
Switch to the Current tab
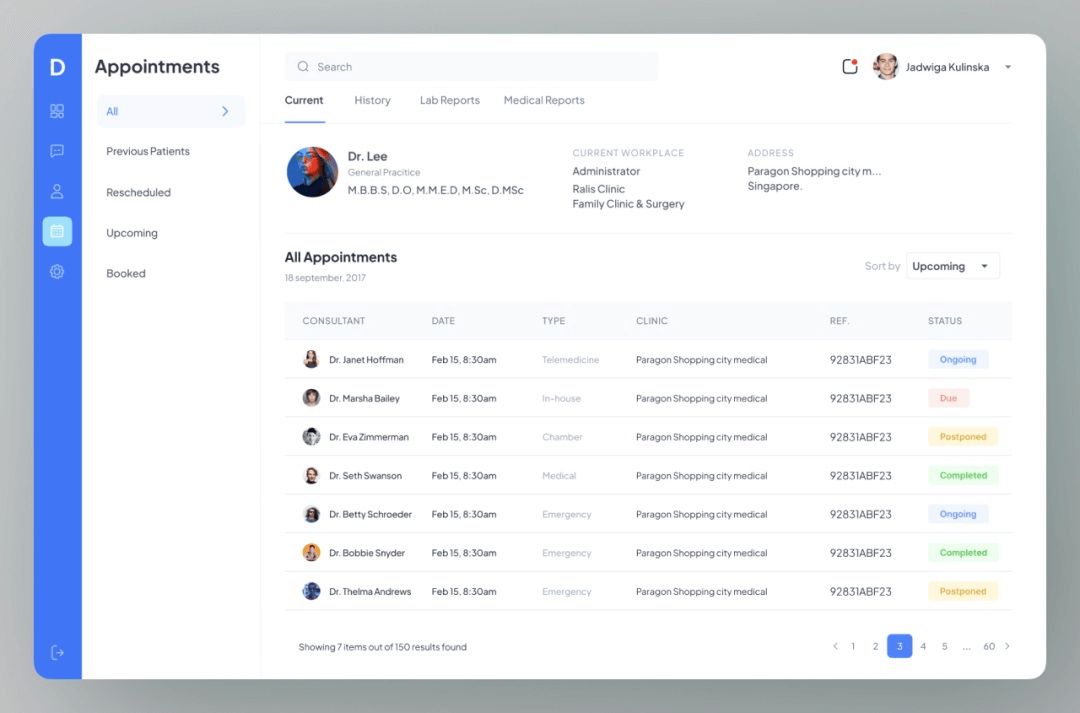[304, 100]
